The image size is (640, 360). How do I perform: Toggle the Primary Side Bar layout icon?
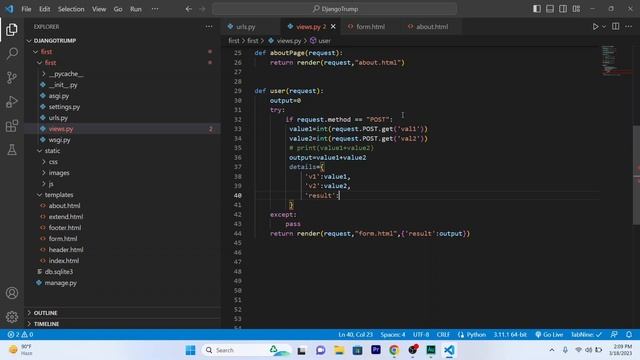click(x=537, y=9)
